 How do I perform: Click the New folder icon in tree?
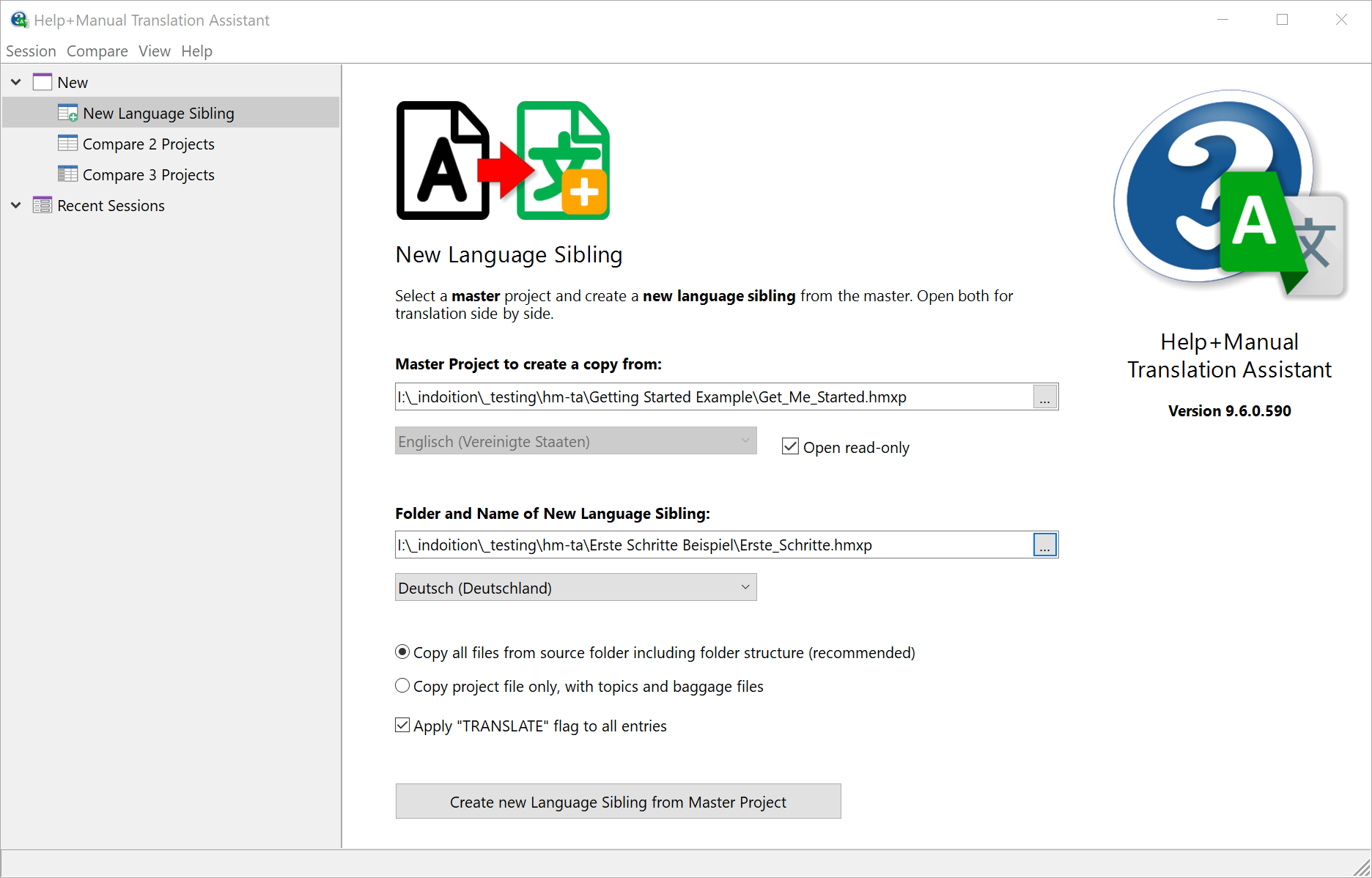click(x=43, y=82)
